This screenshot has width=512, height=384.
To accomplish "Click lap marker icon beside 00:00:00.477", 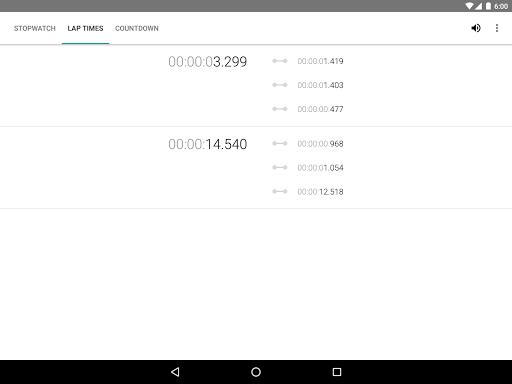I will tap(280, 109).
